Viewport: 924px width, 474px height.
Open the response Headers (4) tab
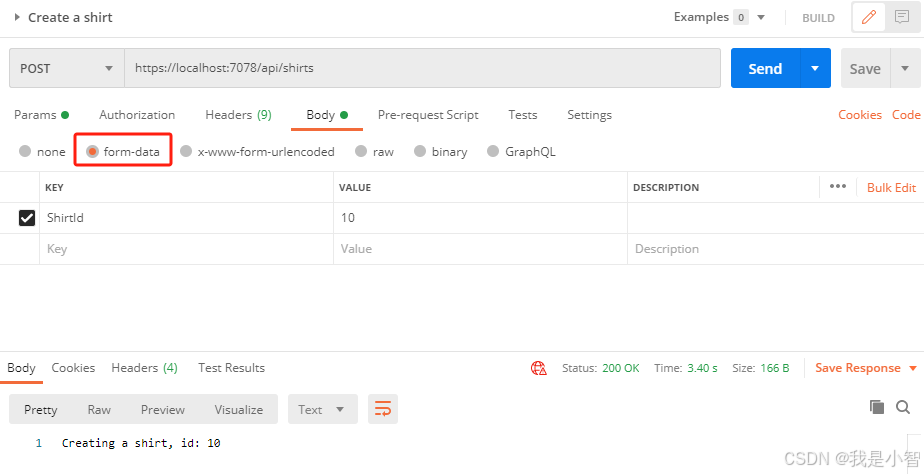(x=144, y=368)
